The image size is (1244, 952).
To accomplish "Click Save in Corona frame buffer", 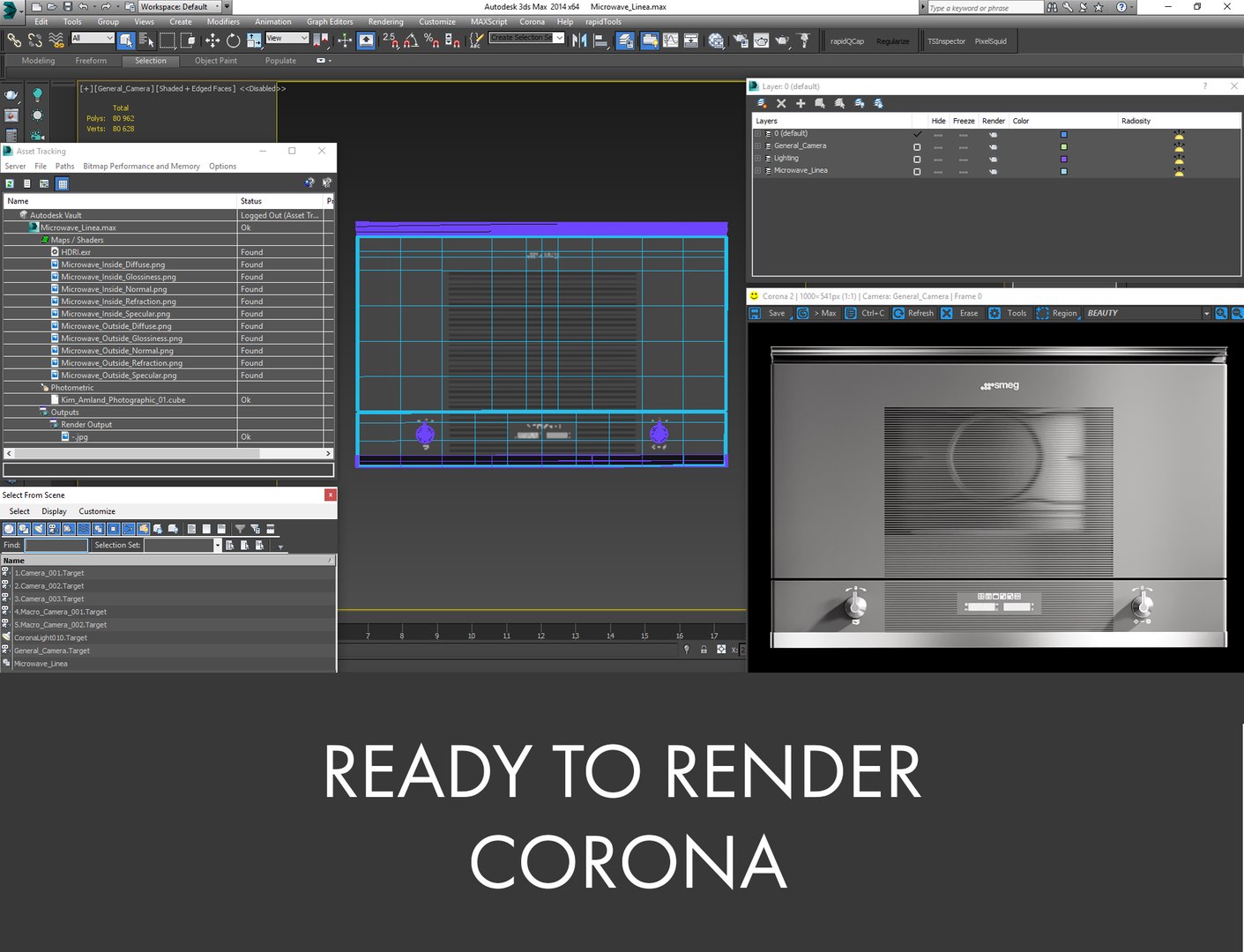I will click(768, 313).
